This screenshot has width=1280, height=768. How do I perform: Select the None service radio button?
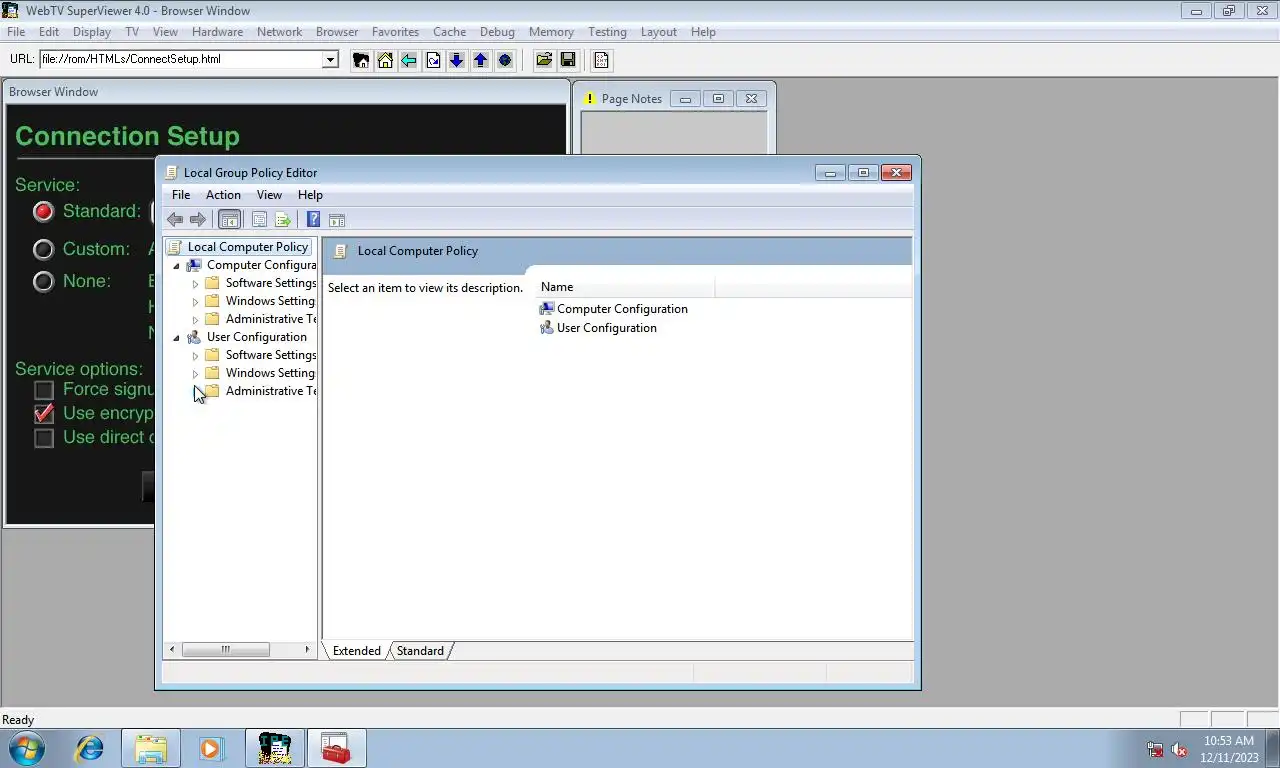tap(43, 281)
